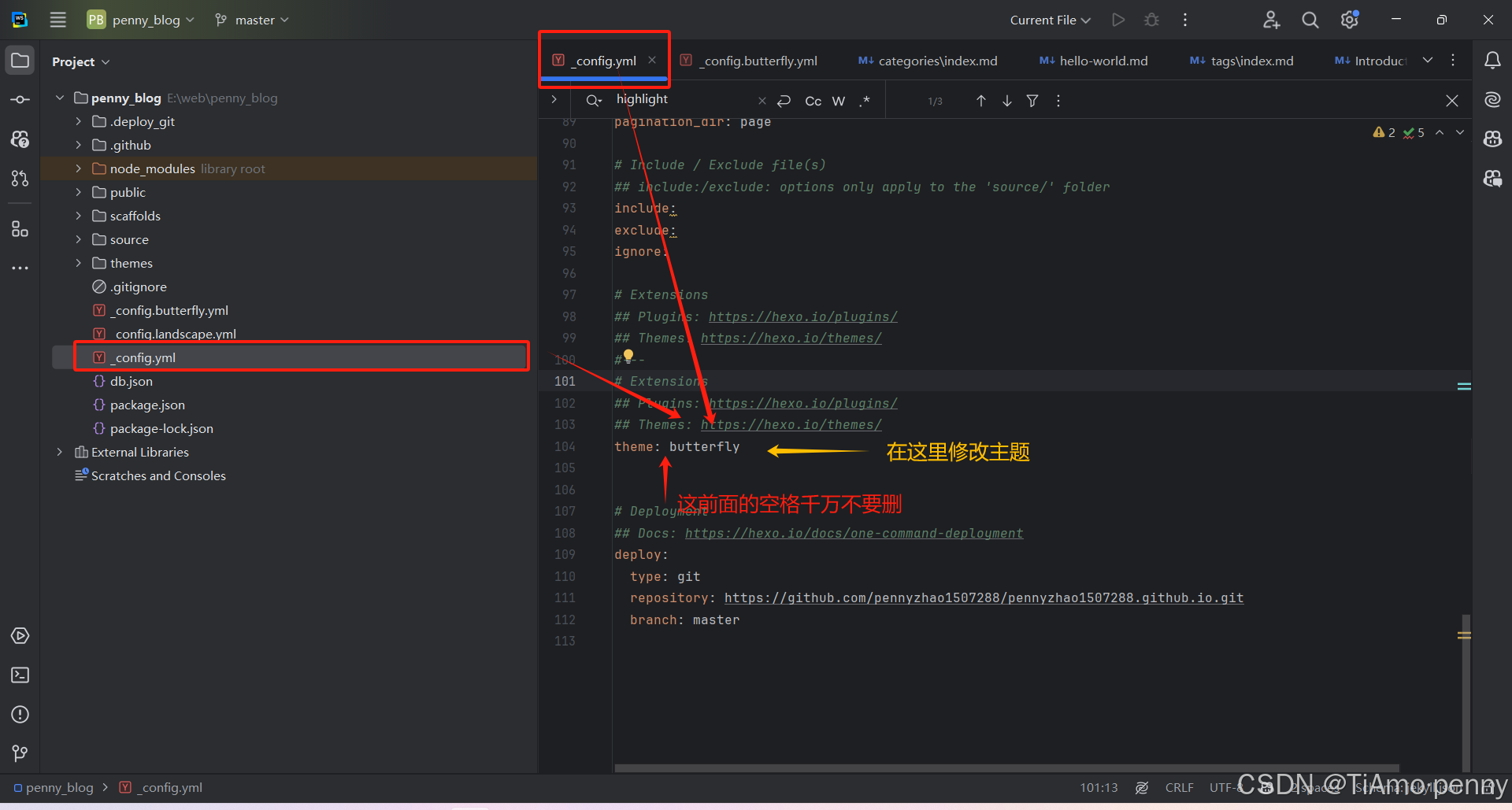The image size is (1512, 810).
Task: Open the hexo.io/docs/one-command-deployment link
Action: [854, 533]
